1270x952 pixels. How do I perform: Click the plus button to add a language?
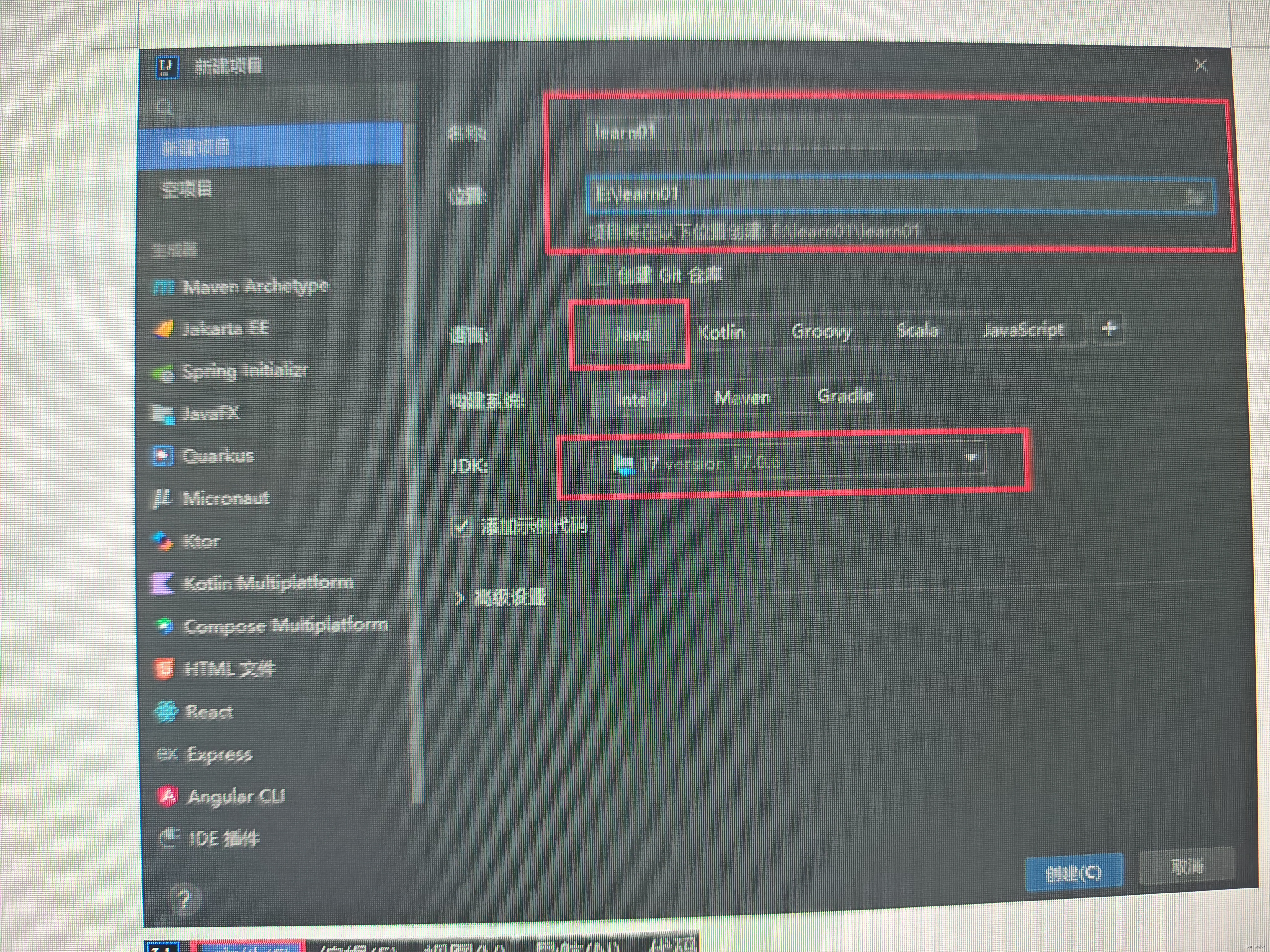(x=1109, y=329)
